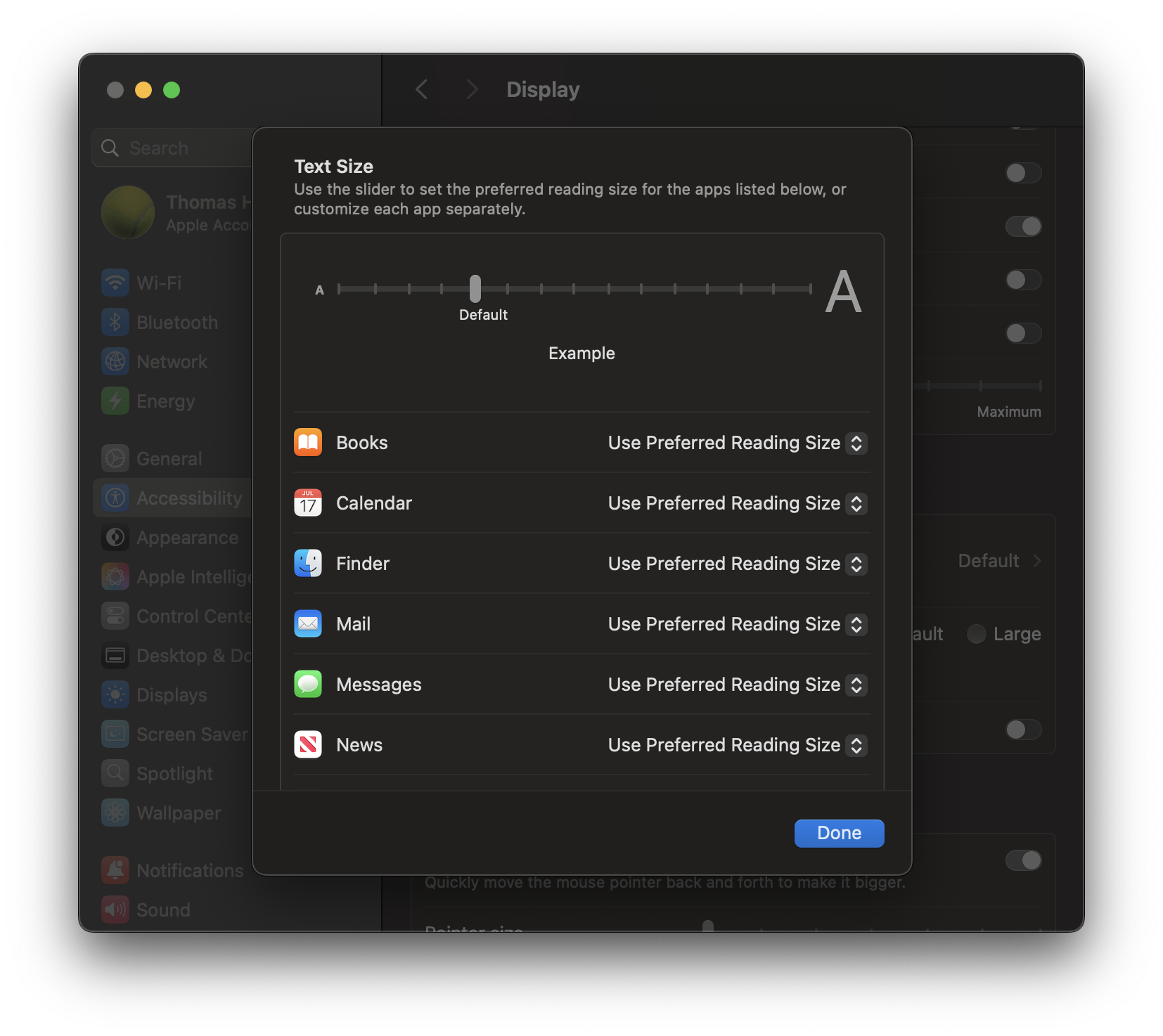Click the Wi-Fi sidebar icon
Image resolution: width=1163 pixels, height=1036 pixels.
pyautogui.click(x=115, y=283)
